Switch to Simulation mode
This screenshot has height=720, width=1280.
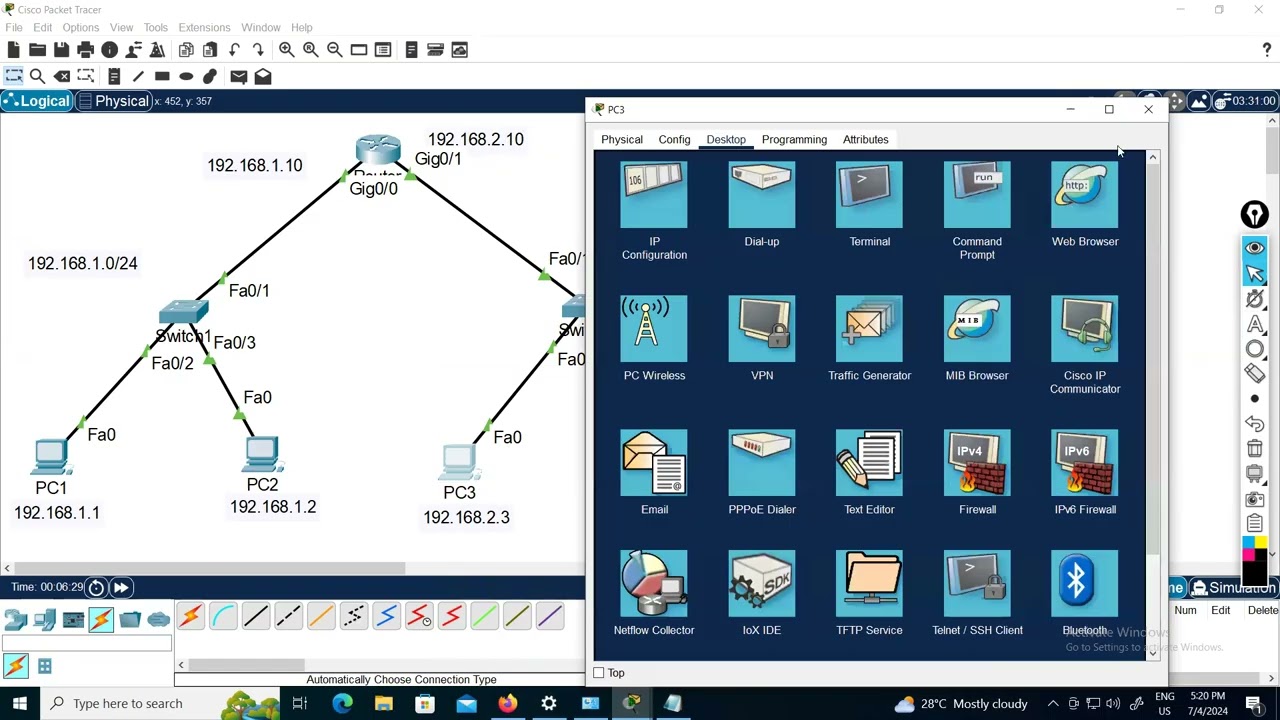tap(1232, 588)
